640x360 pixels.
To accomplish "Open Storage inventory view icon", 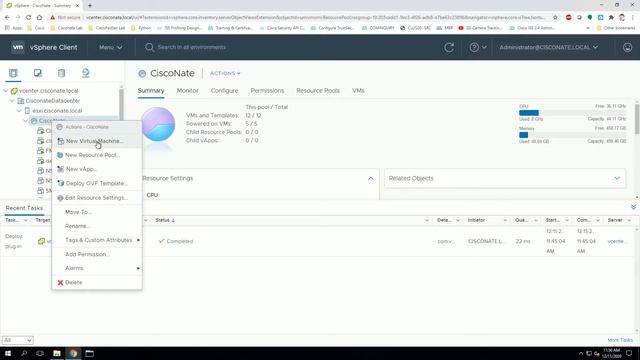I will coord(61,73).
